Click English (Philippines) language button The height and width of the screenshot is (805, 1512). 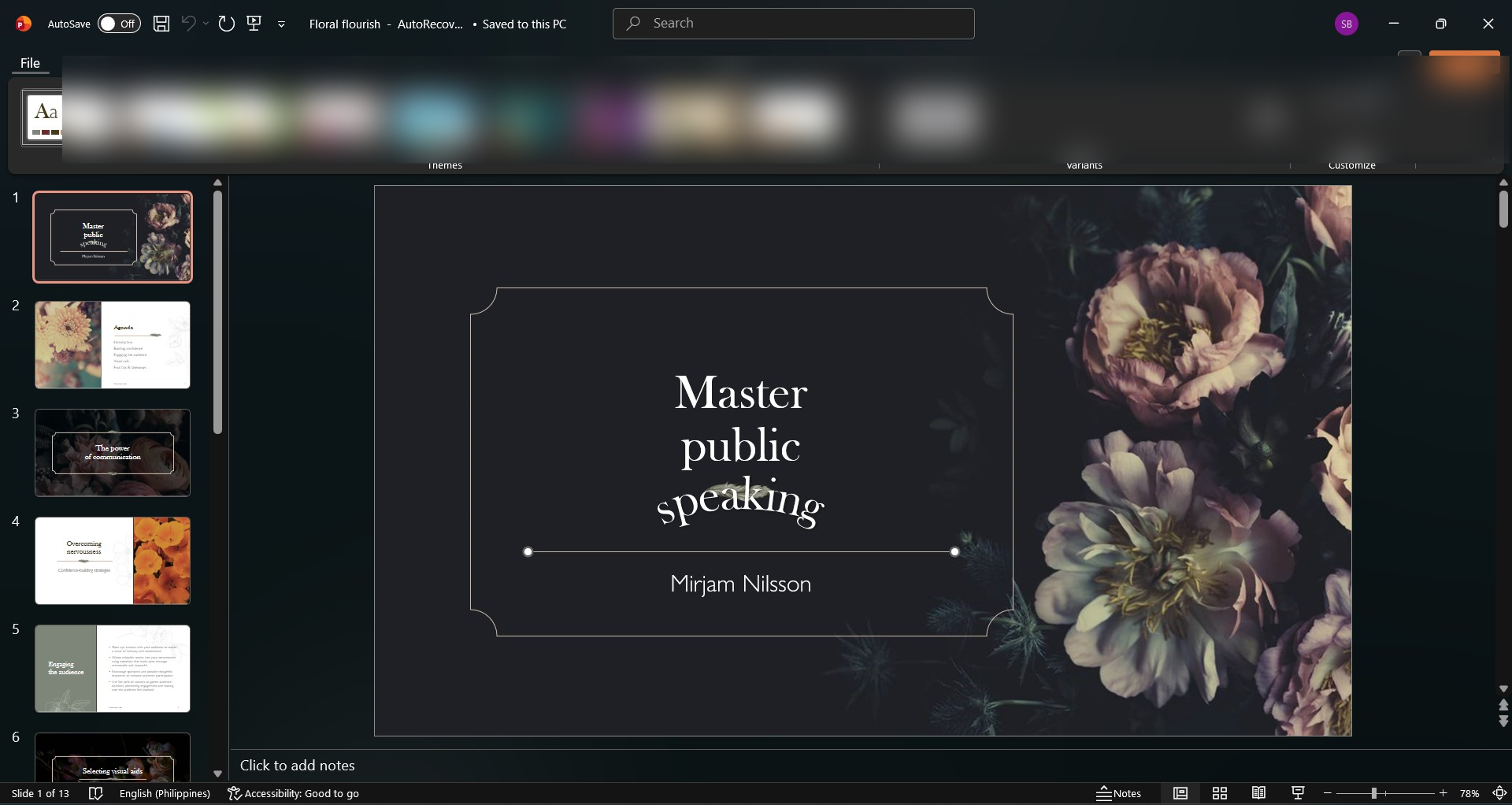(165, 793)
